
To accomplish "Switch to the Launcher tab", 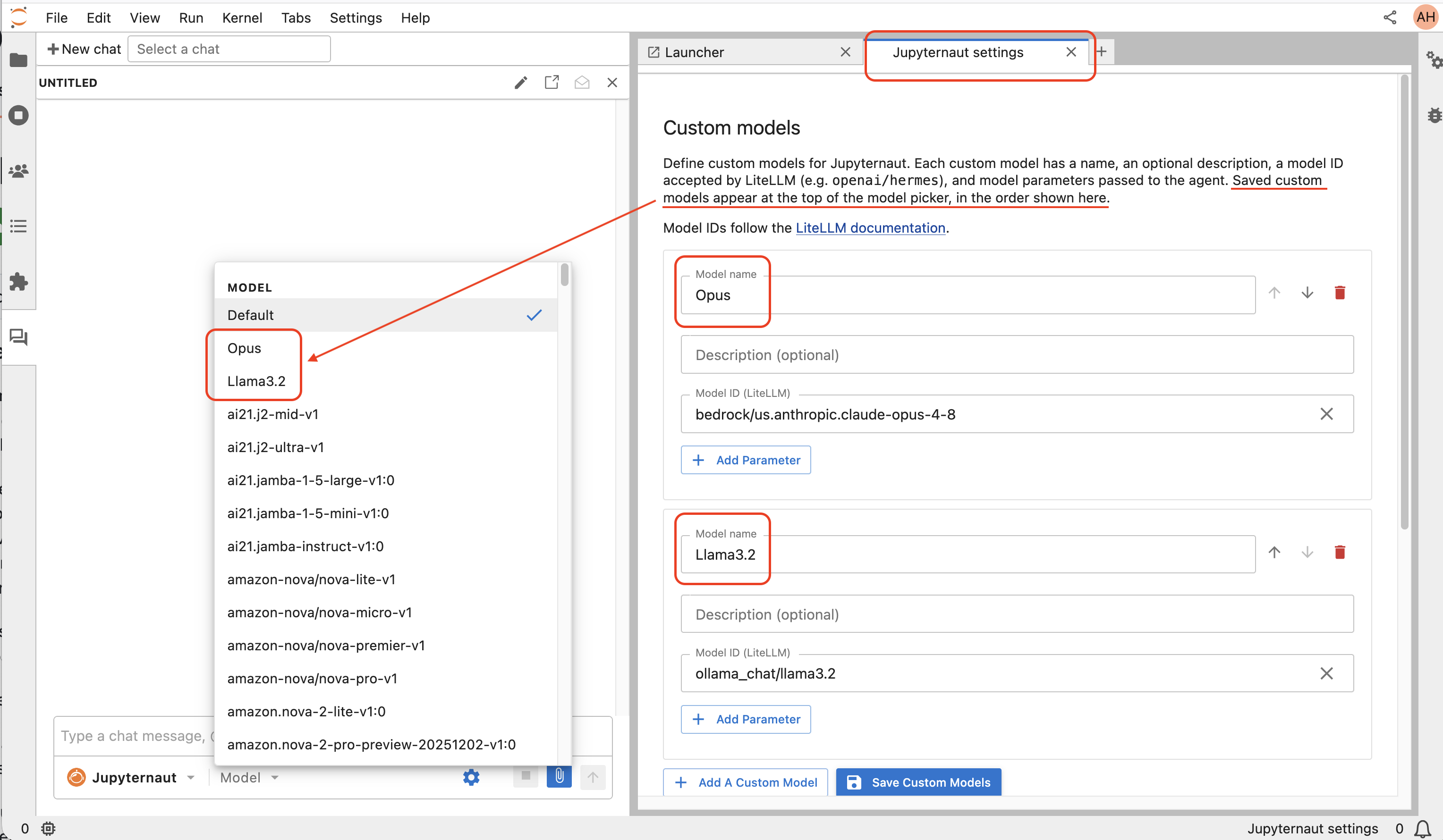I will (750, 52).
